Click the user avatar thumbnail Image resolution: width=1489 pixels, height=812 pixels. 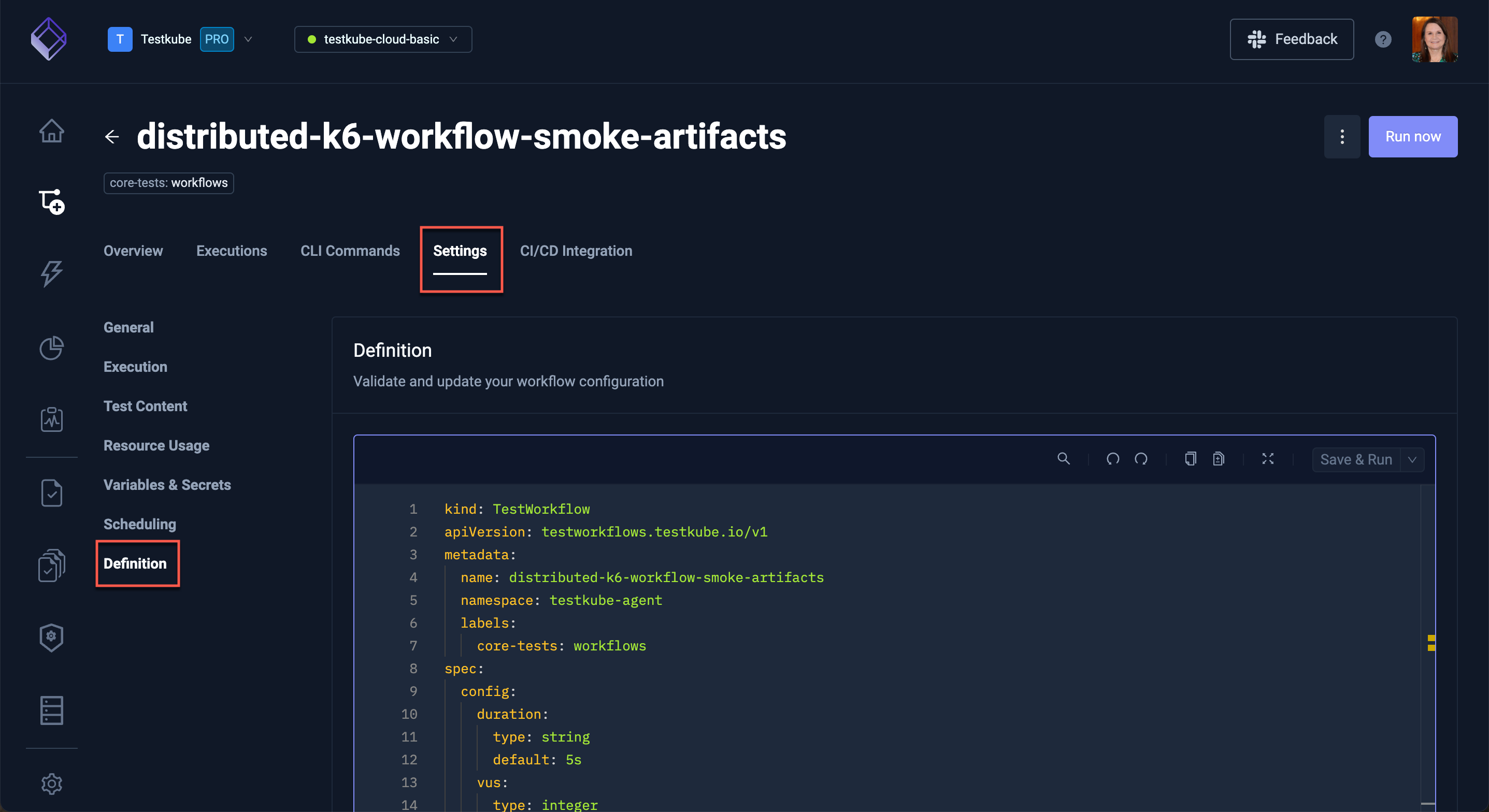(x=1434, y=39)
